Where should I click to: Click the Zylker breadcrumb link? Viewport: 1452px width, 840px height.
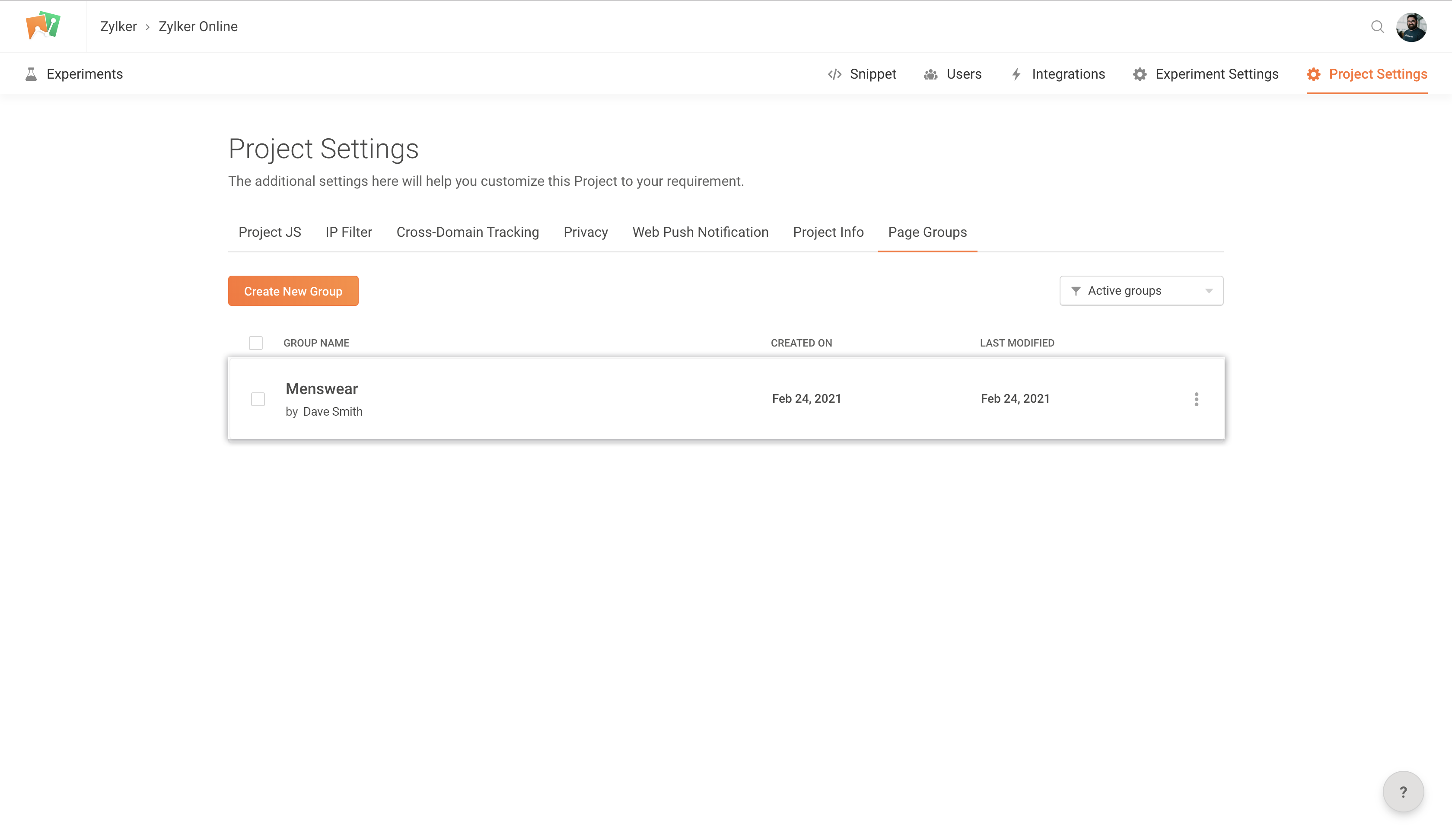click(118, 26)
